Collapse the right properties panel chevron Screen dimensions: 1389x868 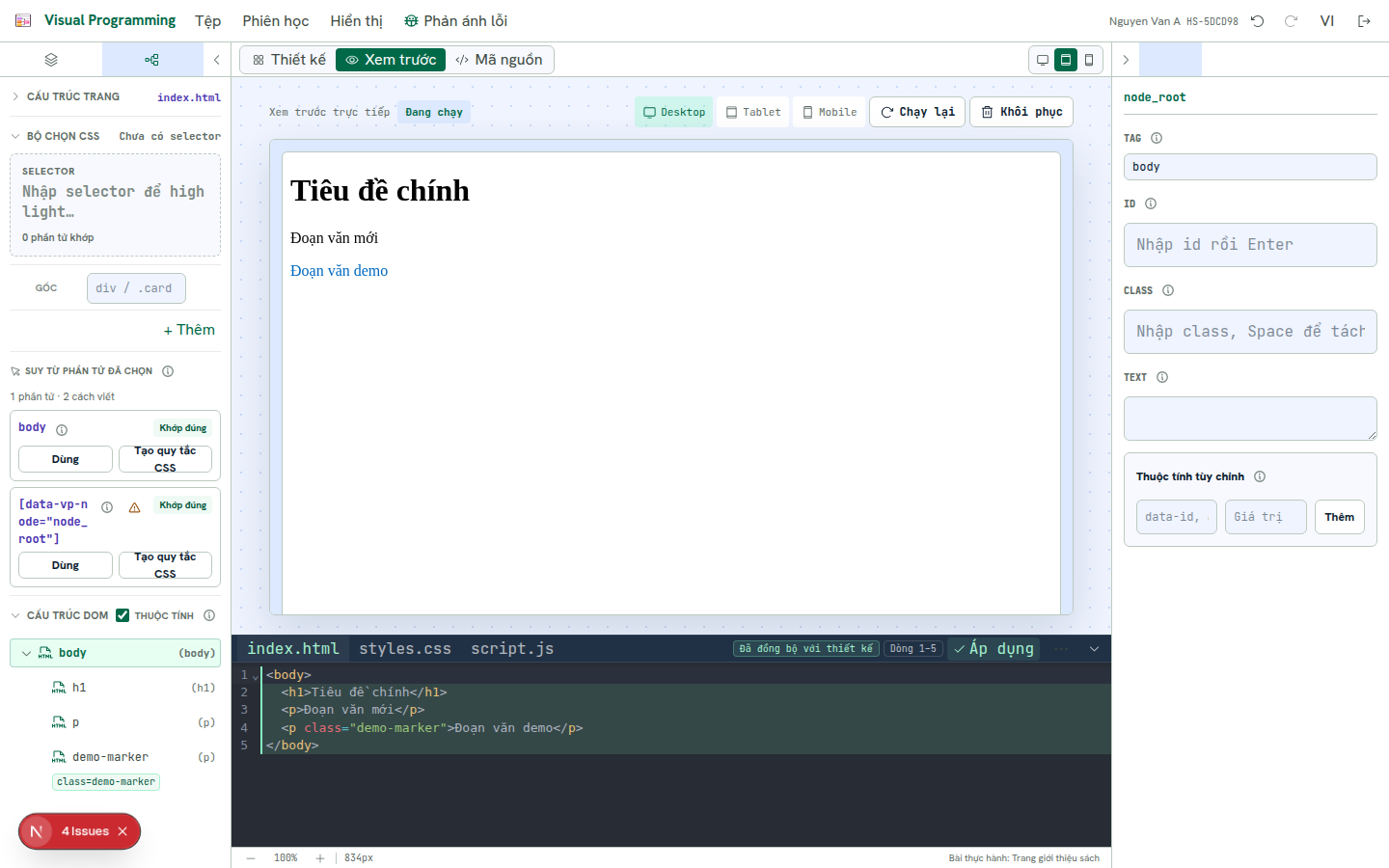[x=1126, y=60]
